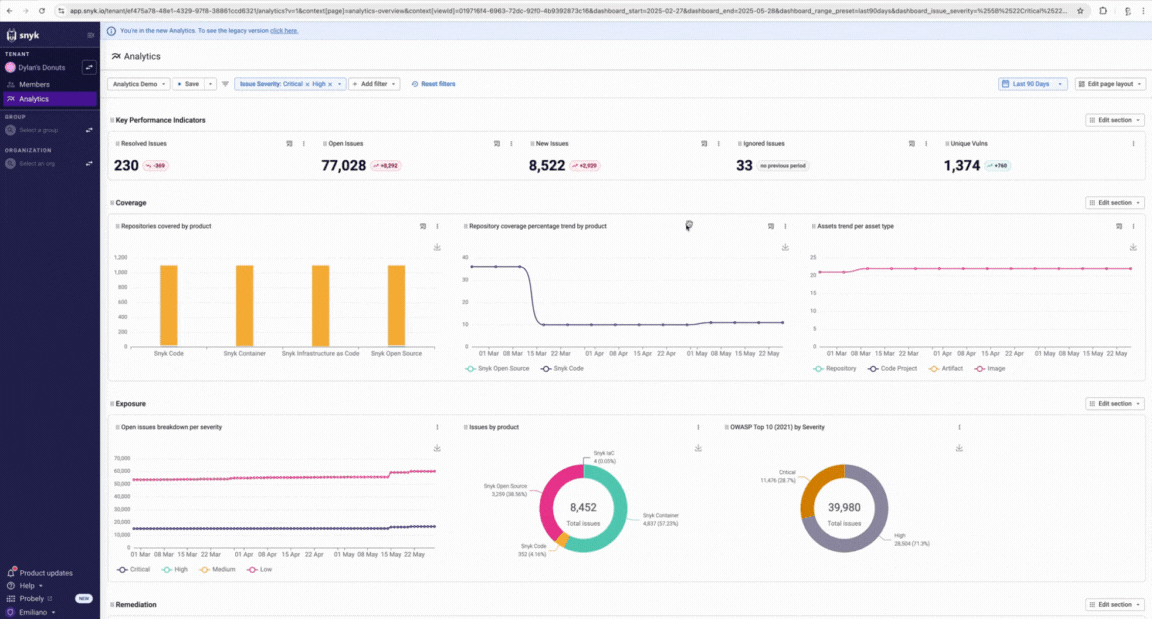Toggle Snyk Code series in coverage legend
1152x619 pixels.
[x=563, y=369]
